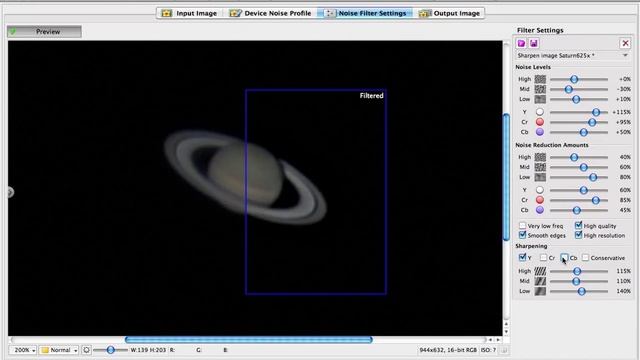This screenshot has height=360, width=640.
Task: Click the Noise Reduction Amounts Mid pattern icon
Action: coord(540,167)
